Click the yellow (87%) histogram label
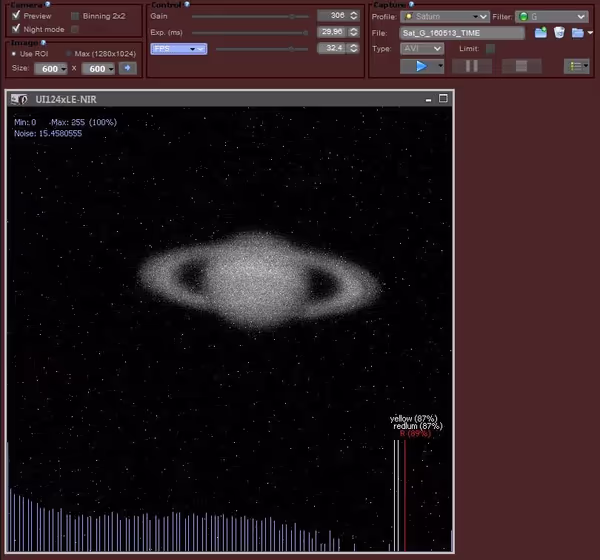600x560 pixels. (x=414, y=418)
